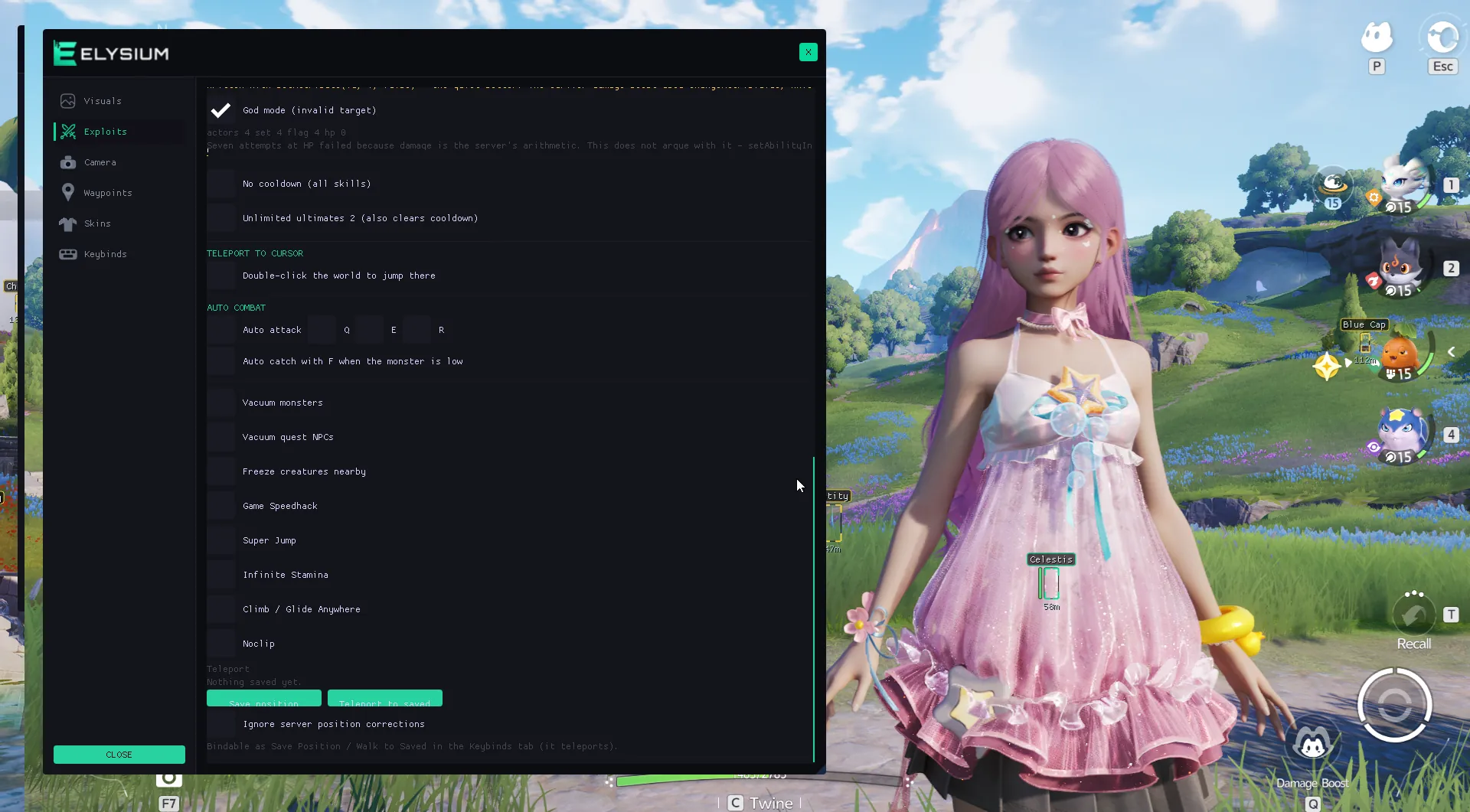
Task: Enable Noclip checkbox
Action: (220, 644)
